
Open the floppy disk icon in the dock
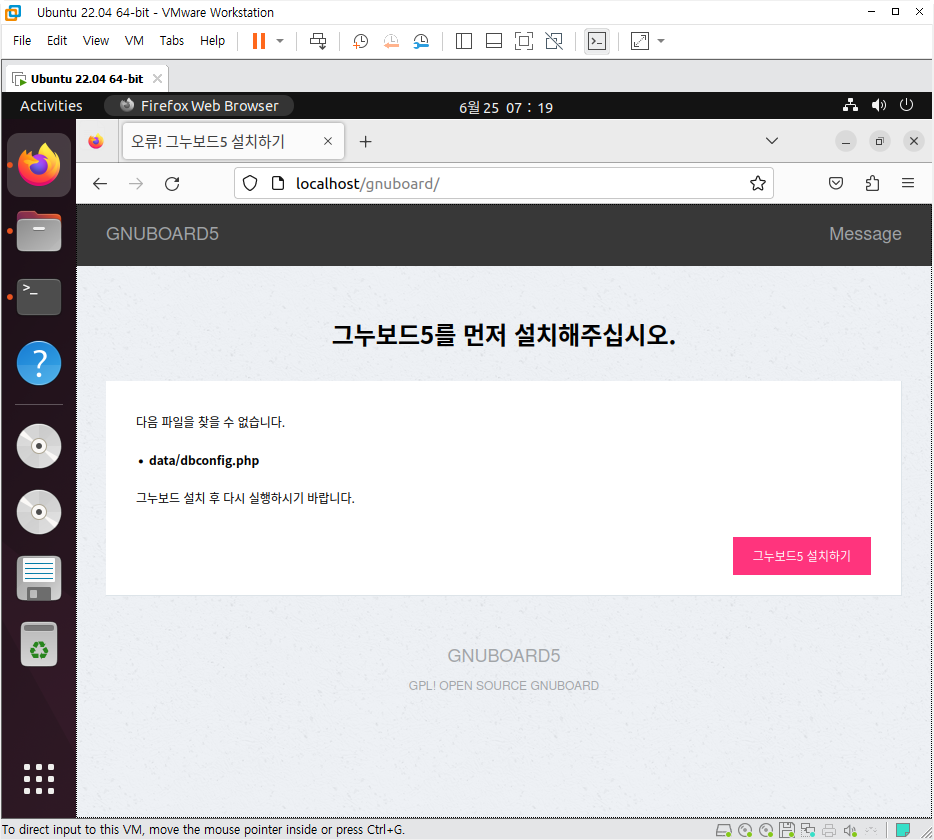coord(39,578)
